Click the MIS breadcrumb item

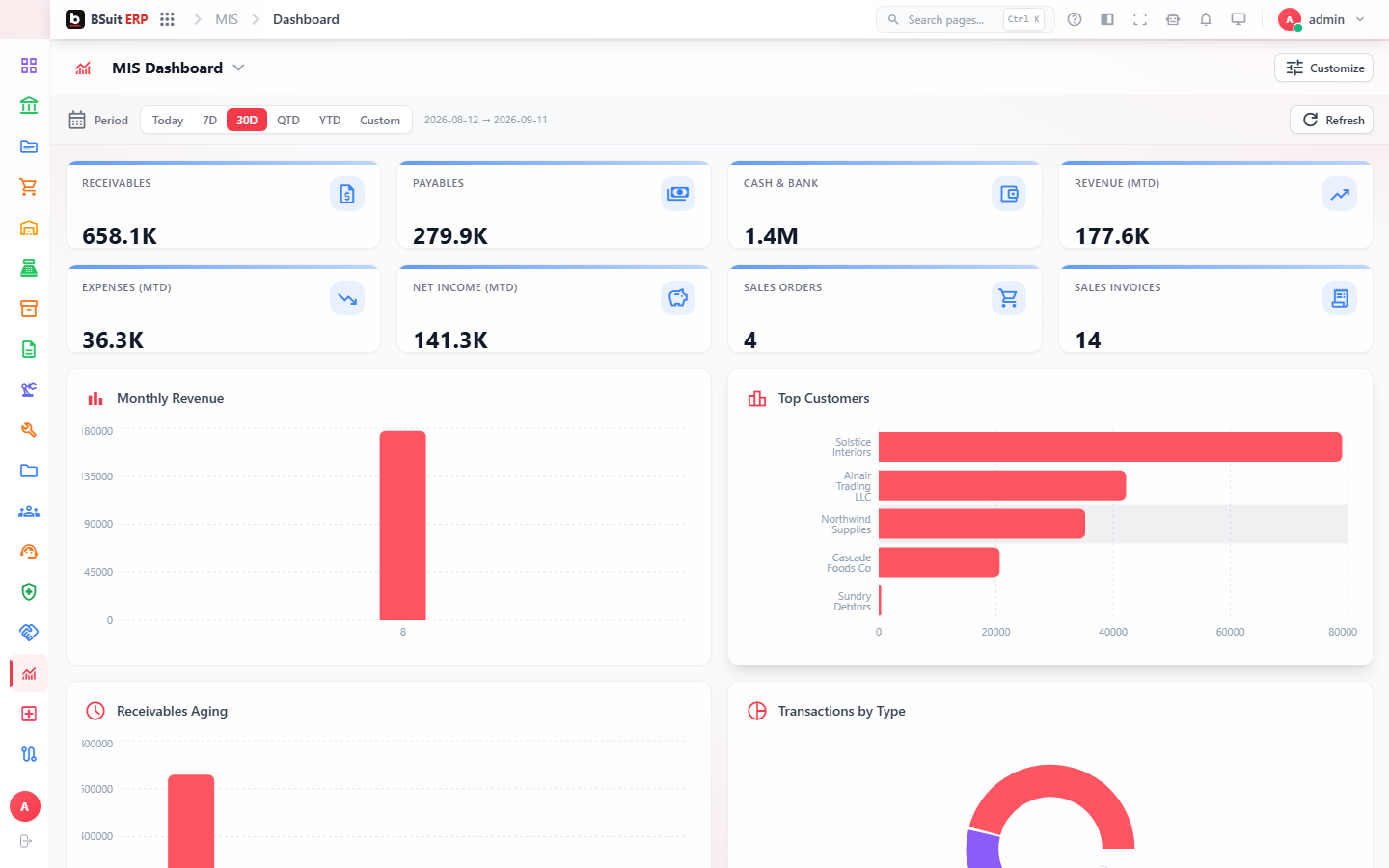[x=227, y=19]
